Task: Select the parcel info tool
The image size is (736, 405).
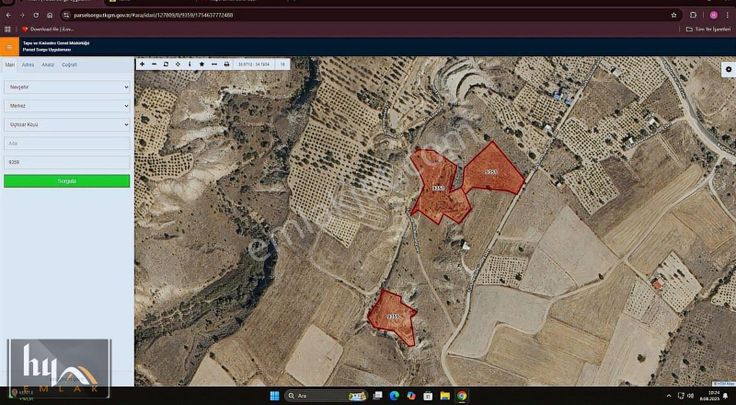Action: pos(190,64)
